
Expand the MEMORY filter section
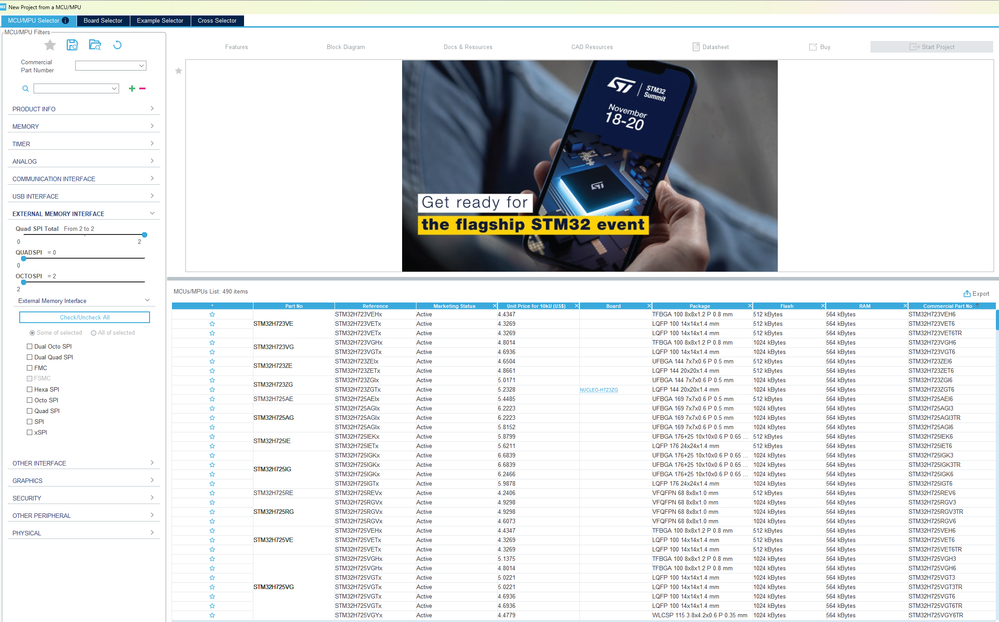(x=83, y=126)
